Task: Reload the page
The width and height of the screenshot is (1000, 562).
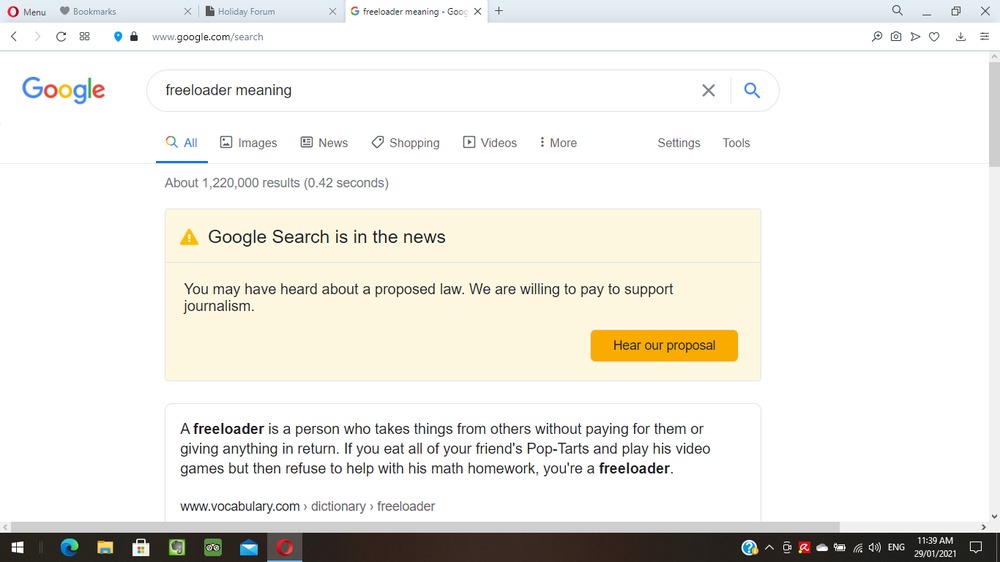Action: (x=61, y=37)
